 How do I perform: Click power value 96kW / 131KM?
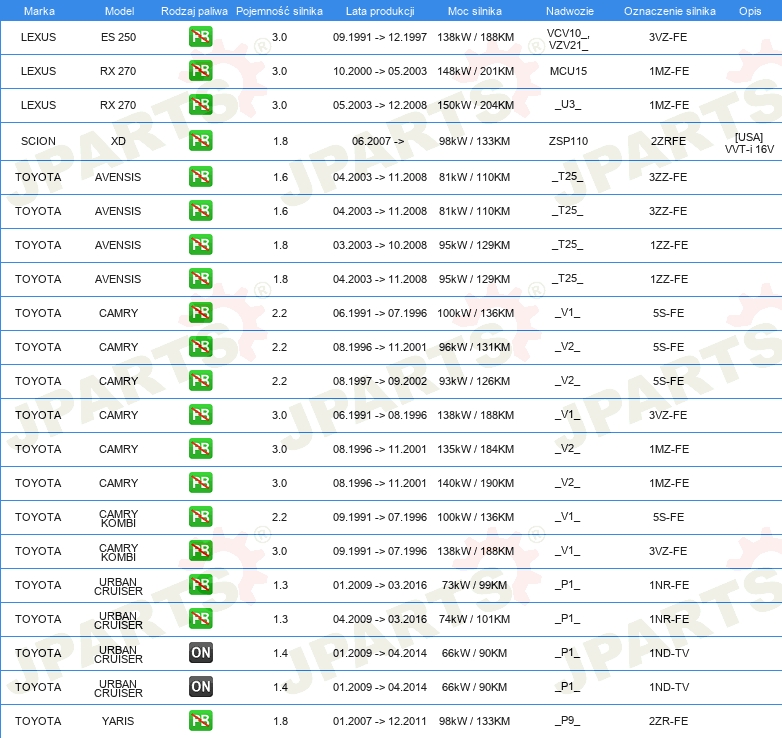tap(474, 347)
